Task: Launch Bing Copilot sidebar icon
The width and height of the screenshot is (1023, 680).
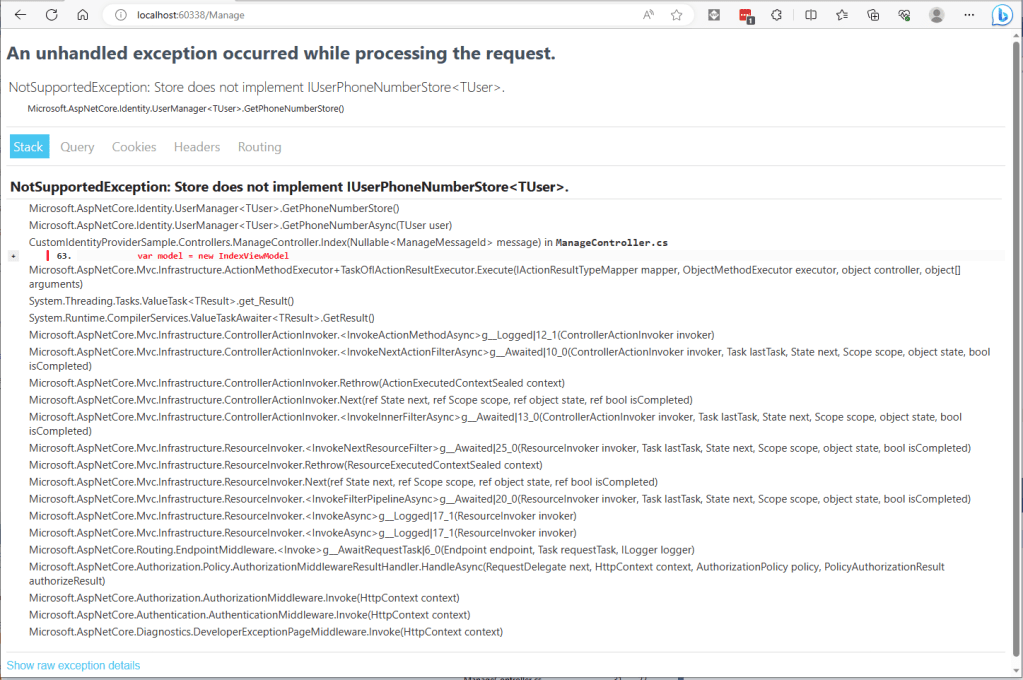Action: pos(1001,15)
